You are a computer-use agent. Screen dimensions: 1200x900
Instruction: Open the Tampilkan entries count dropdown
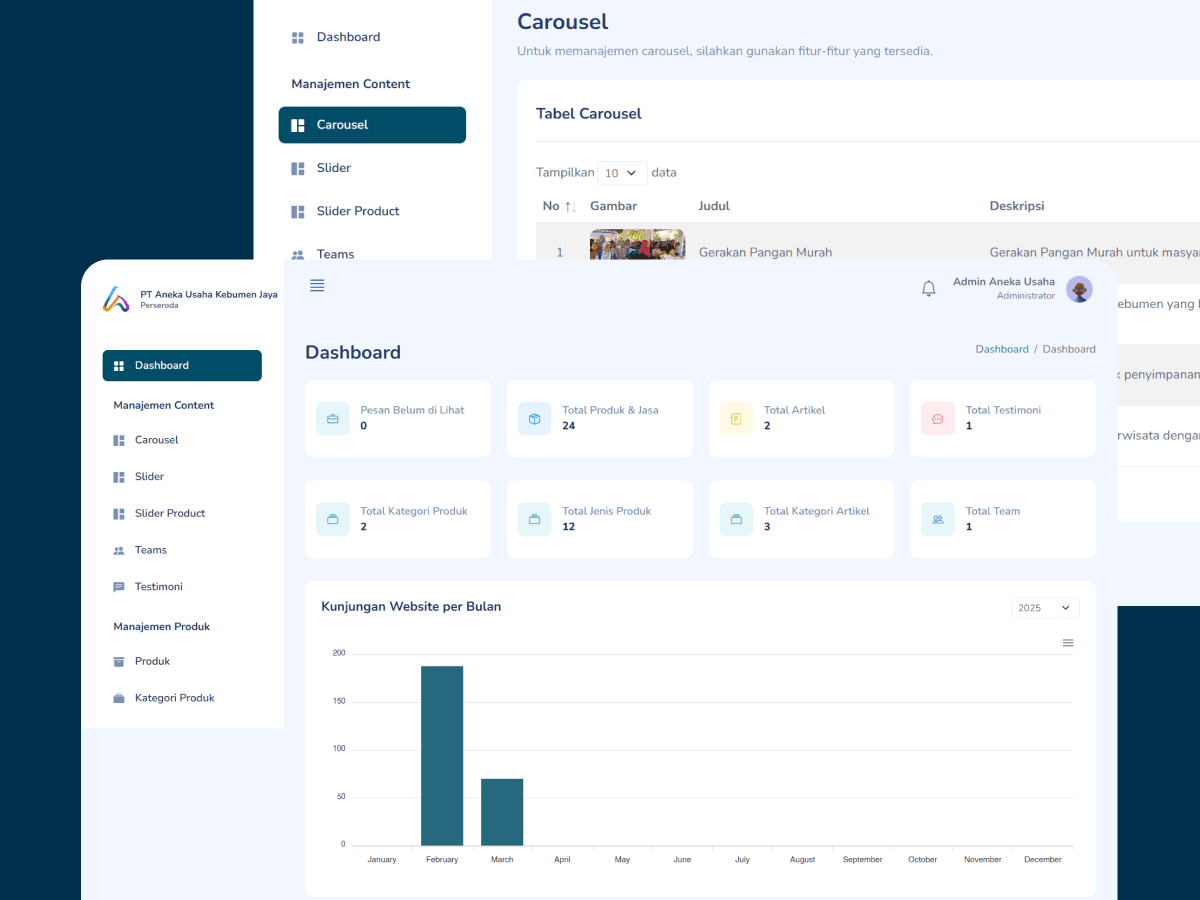click(x=622, y=173)
